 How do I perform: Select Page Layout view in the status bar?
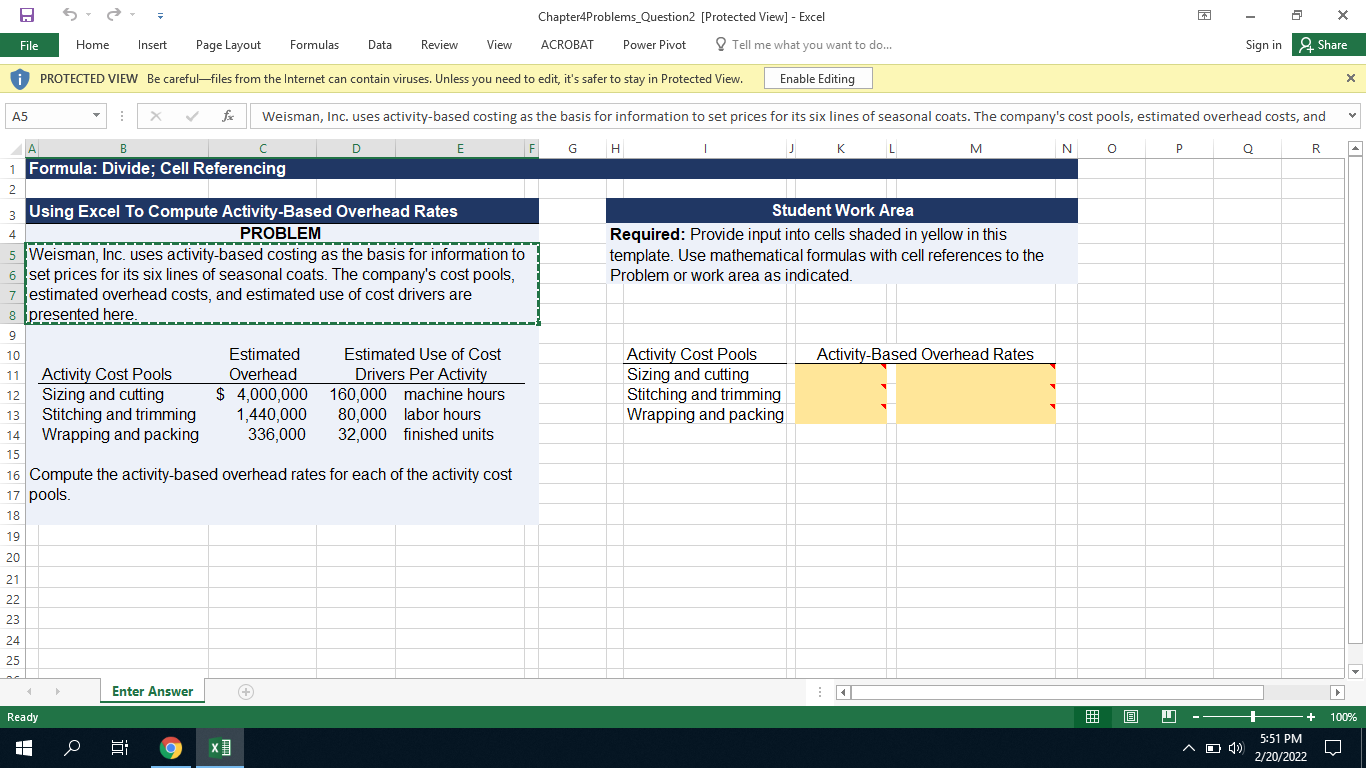point(1130,716)
